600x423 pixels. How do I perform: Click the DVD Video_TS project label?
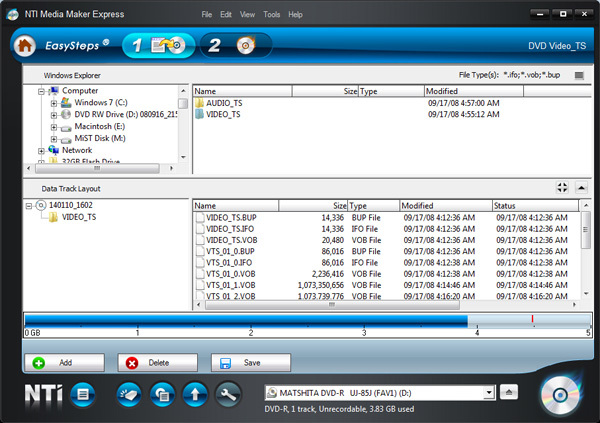[x=557, y=46]
